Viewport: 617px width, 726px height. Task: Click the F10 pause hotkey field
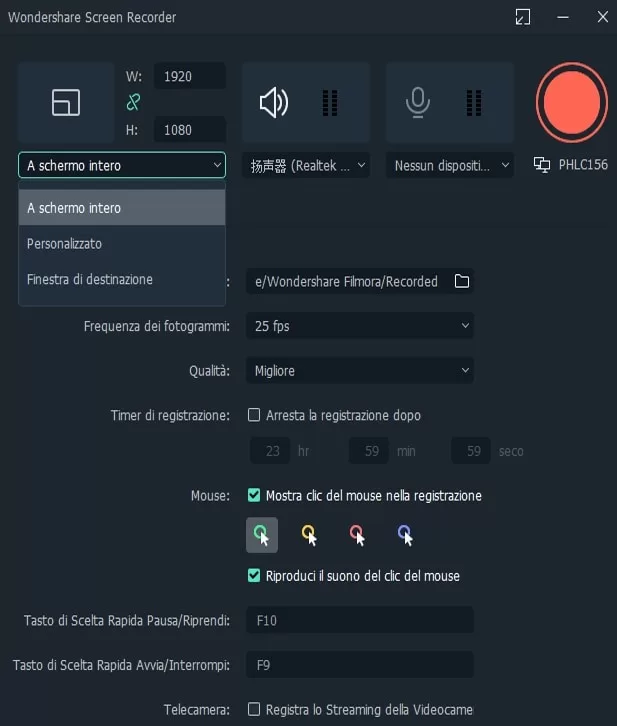[359, 621]
